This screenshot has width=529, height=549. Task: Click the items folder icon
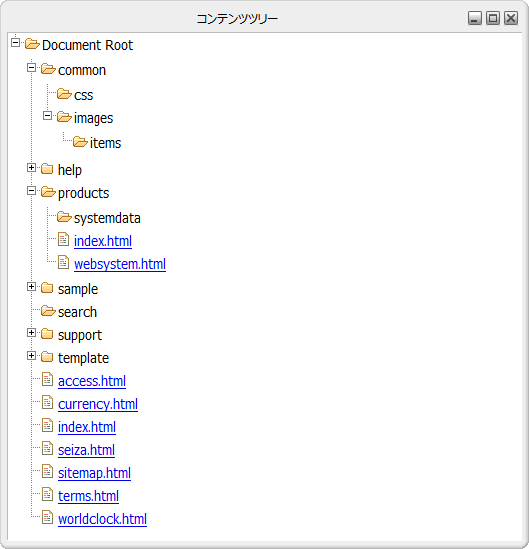tap(81, 142)
